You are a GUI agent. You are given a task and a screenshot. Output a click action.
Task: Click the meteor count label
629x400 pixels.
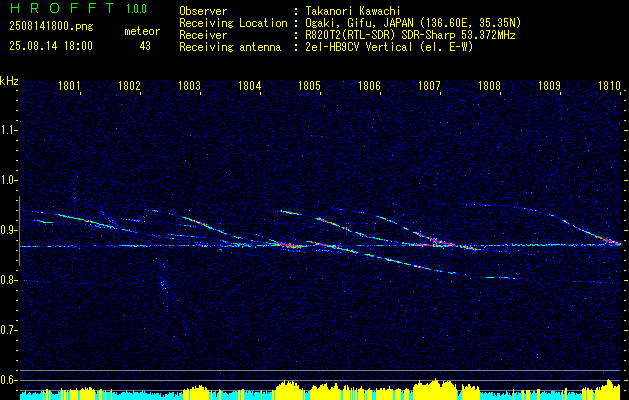[142, 31]
